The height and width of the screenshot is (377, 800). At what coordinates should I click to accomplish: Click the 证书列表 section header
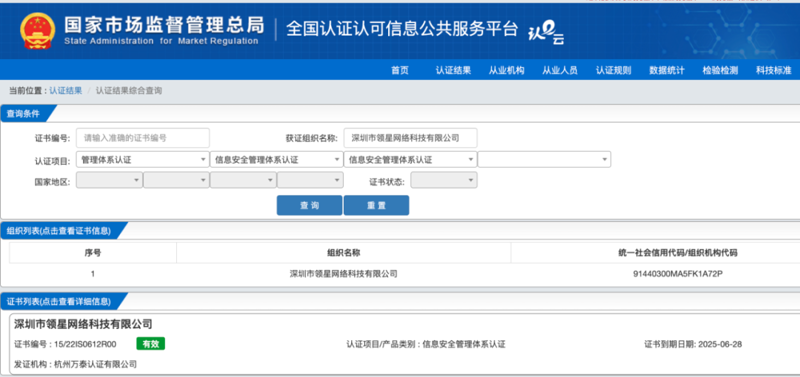point(59,301)
